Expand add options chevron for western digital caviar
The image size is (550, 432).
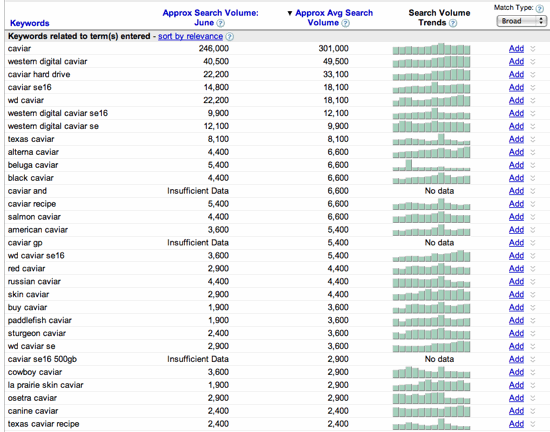click(x=533, y=62)
